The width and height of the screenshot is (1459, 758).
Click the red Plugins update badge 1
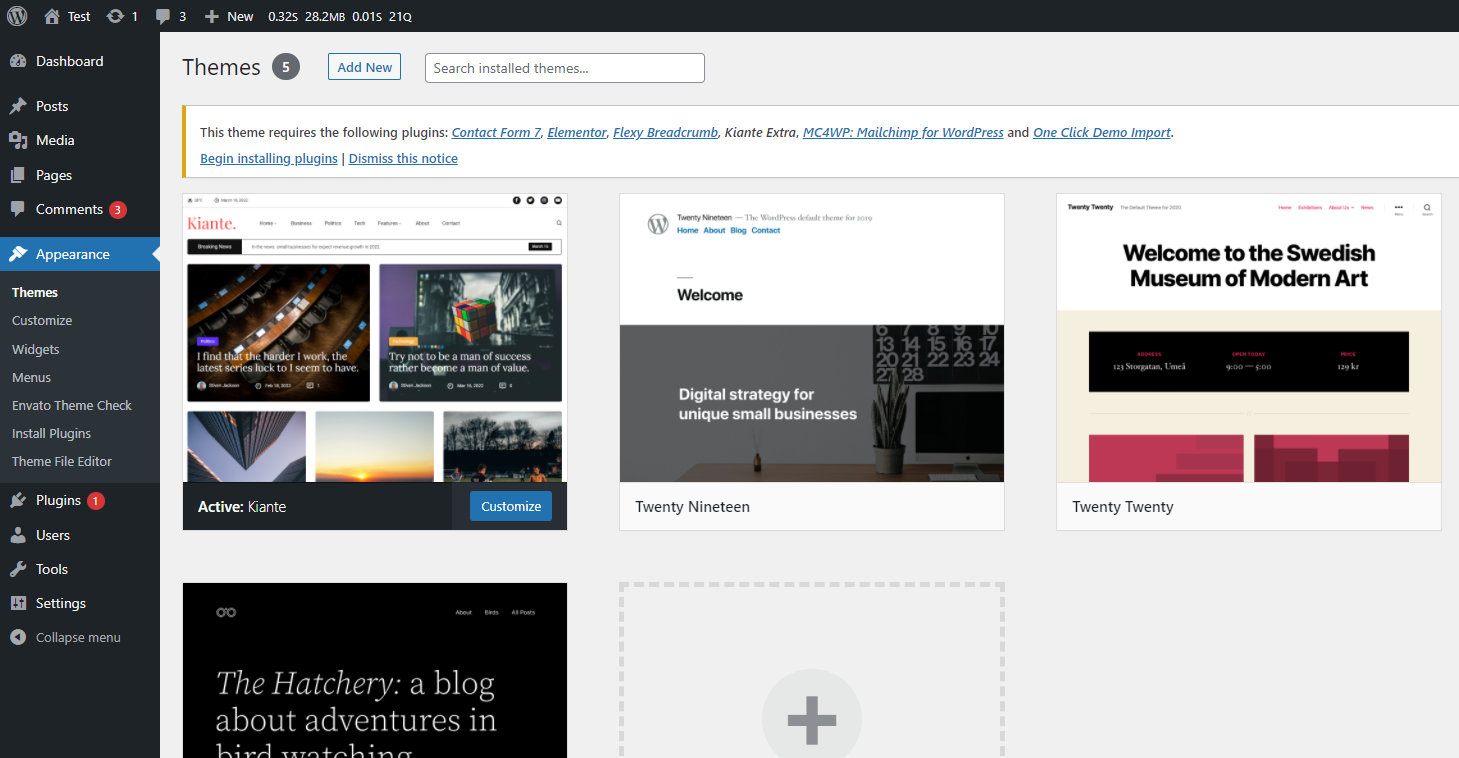click(96, 501)
